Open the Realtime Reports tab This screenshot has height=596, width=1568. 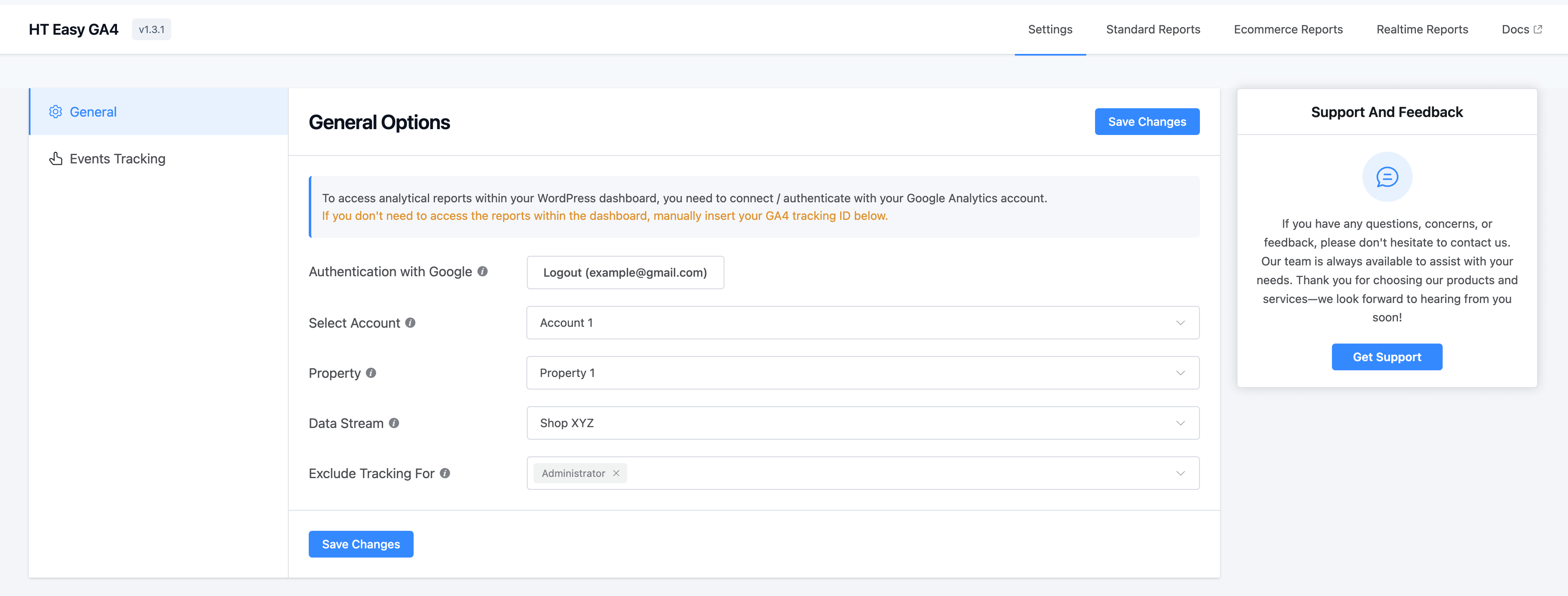1422,29
